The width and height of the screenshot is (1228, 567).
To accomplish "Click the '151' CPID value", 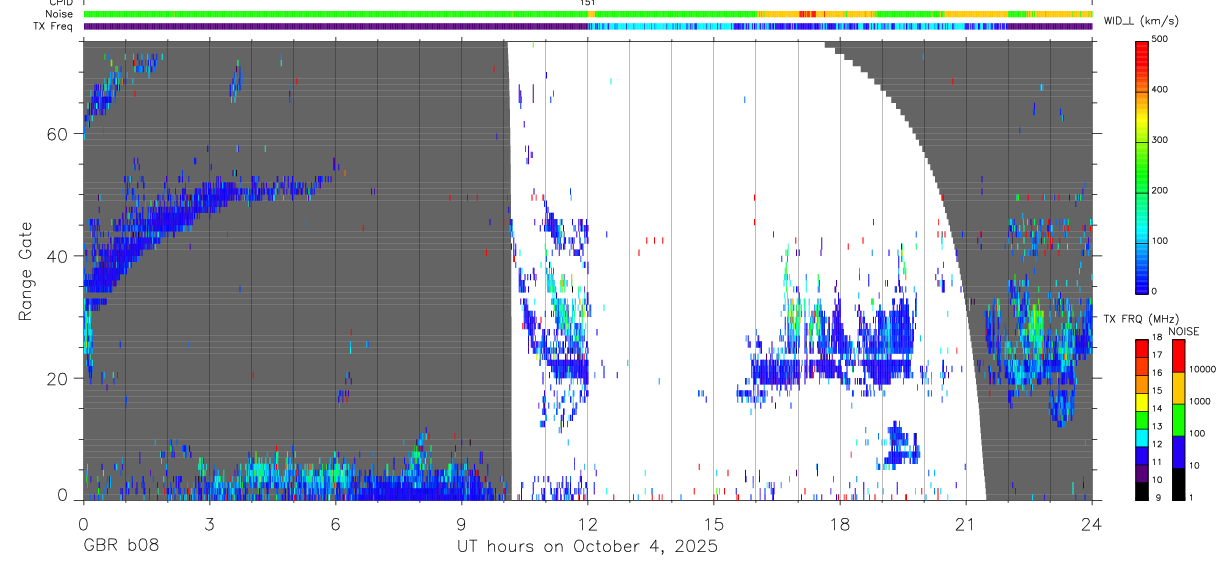I will pyautogui.click(x=587, y=3).
